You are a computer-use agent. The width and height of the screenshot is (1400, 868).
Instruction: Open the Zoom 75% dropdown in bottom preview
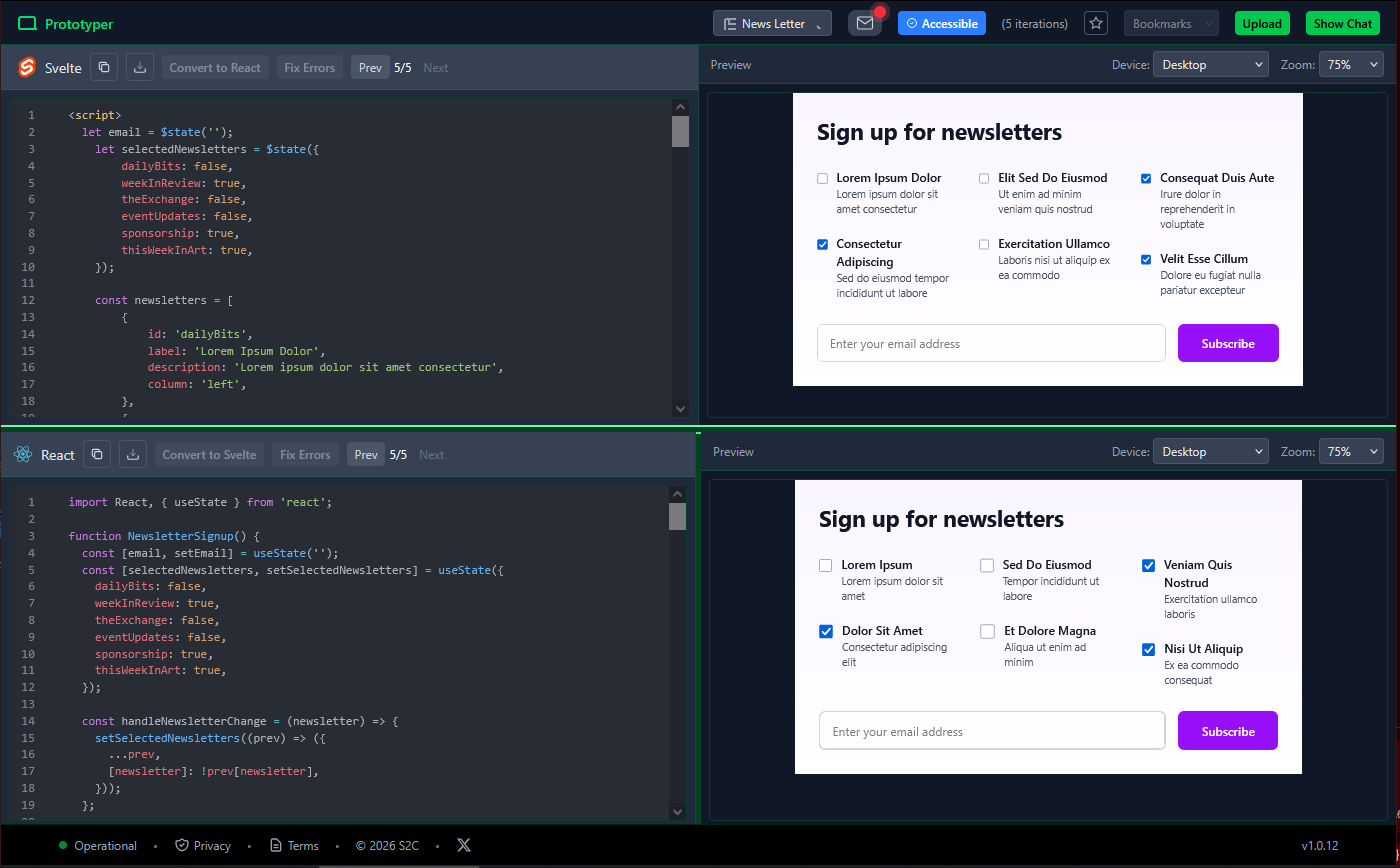click(x=1351, y=451)
